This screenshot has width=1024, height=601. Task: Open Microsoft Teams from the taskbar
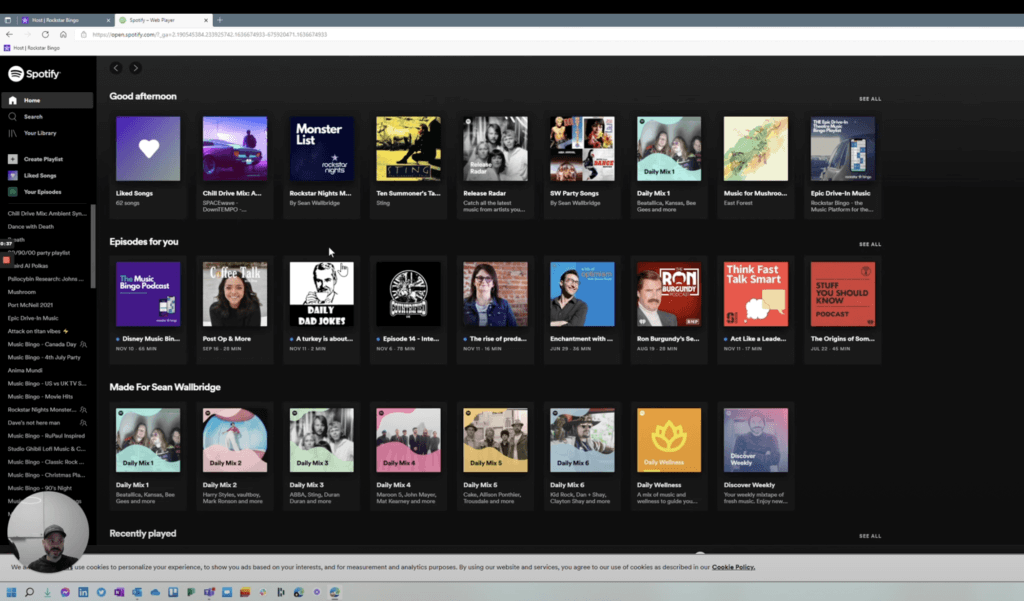tap(209, 592)
